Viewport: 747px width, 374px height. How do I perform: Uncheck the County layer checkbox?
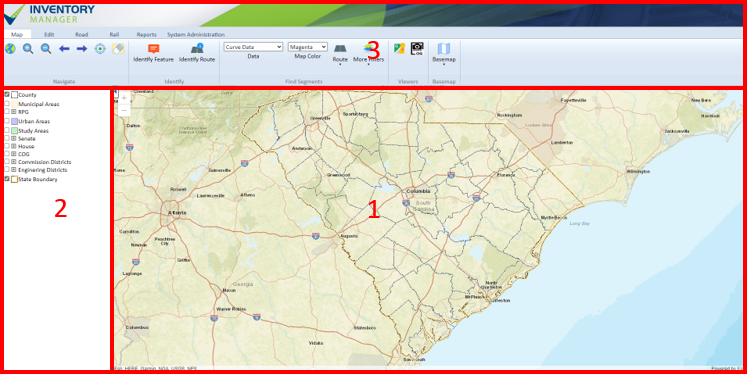coord(7,94)
